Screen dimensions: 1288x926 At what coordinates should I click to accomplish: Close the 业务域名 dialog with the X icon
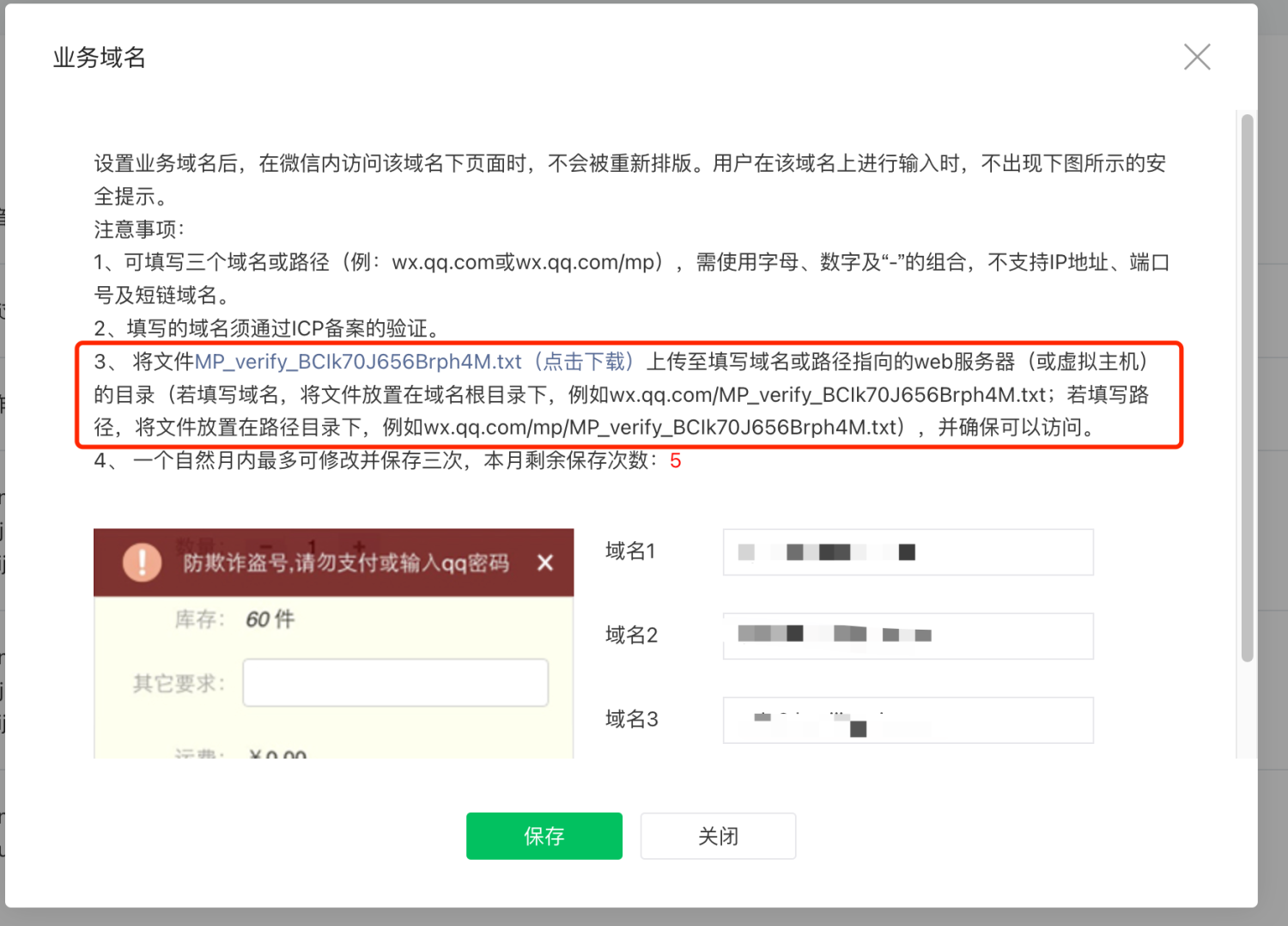[1196, 58]
